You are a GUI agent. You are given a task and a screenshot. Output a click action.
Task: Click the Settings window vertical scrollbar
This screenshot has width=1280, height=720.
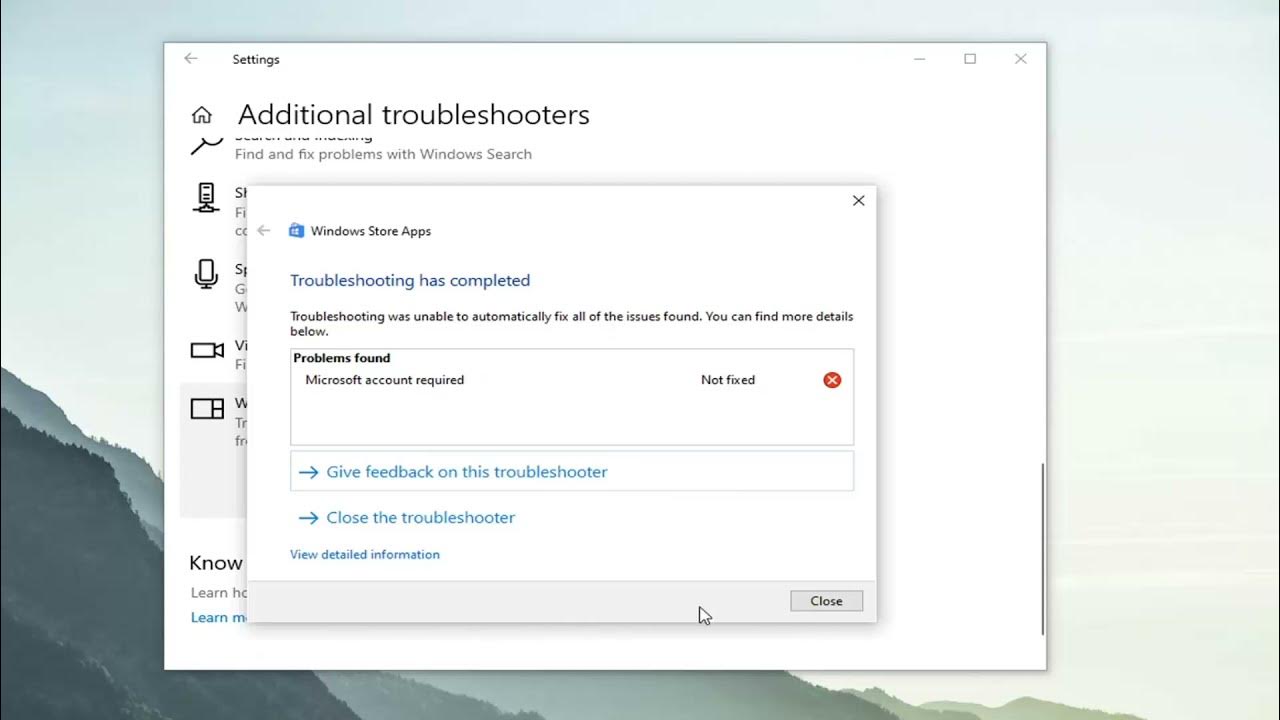coord(1042,548)
